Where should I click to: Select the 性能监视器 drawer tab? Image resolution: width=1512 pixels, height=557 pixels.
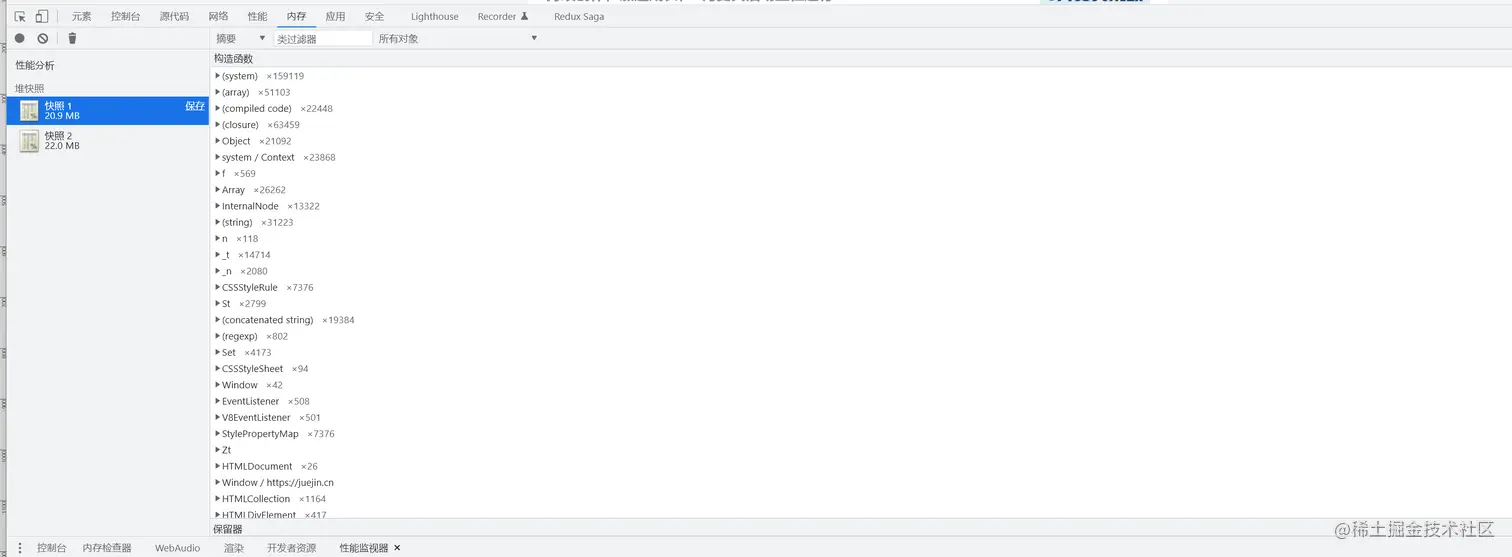[363, 548]
